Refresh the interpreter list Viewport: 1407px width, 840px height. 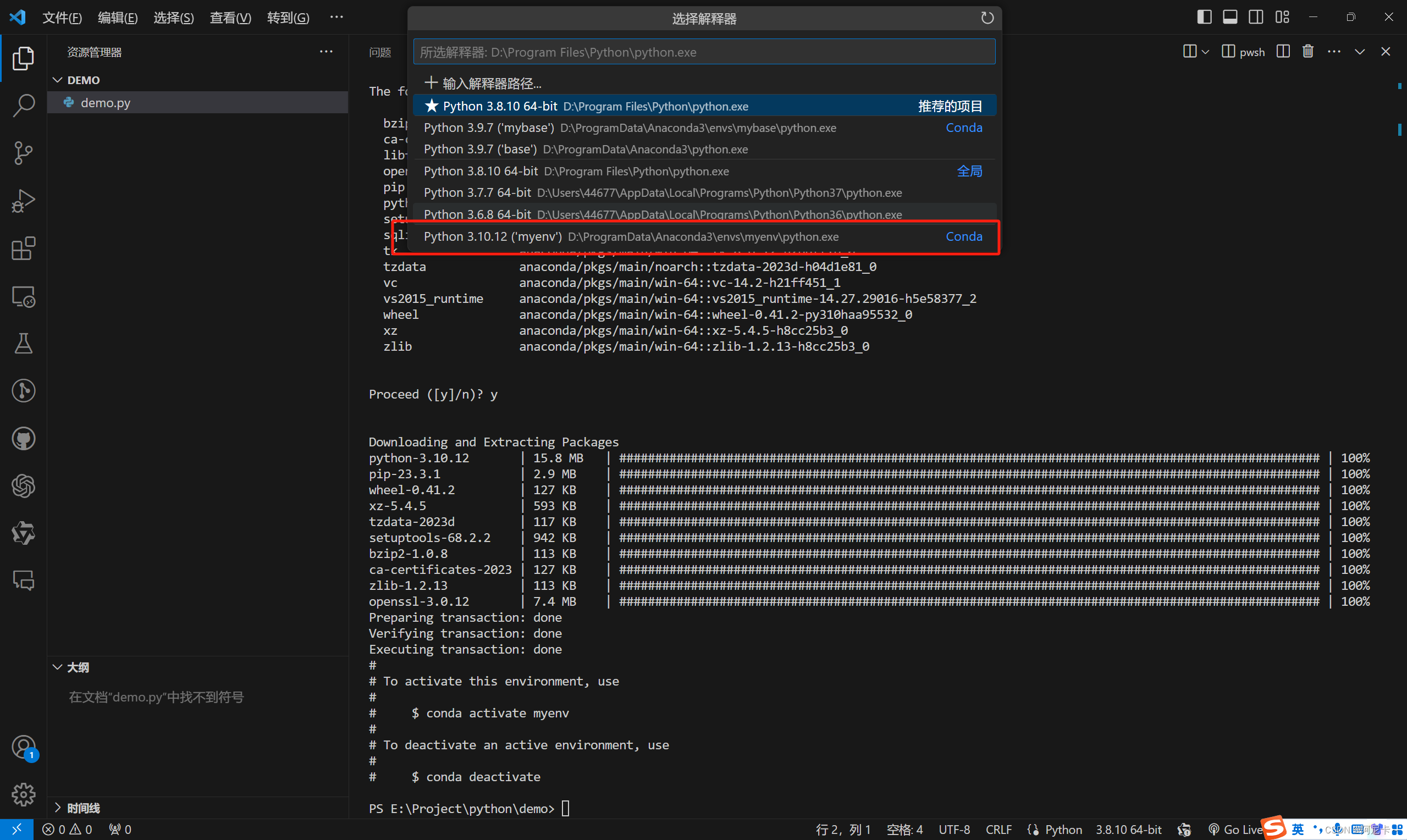(987, 18)
